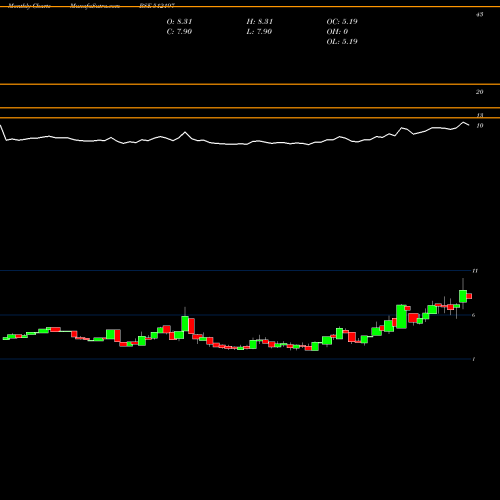Image resolution: width=500 pixels, height=500 pixels.
Task: Click the MunafaSutra.com label in header
Action: click(x=95, y=6)
